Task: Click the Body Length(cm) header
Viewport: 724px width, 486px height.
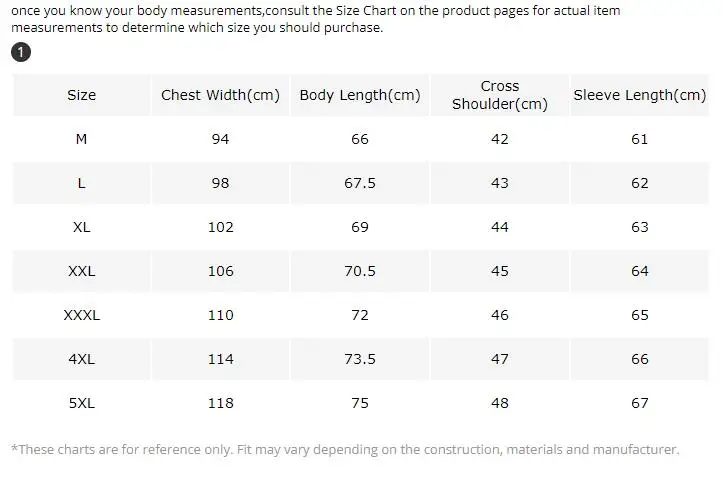Action: pyautogui.click(x=360, y=95)
